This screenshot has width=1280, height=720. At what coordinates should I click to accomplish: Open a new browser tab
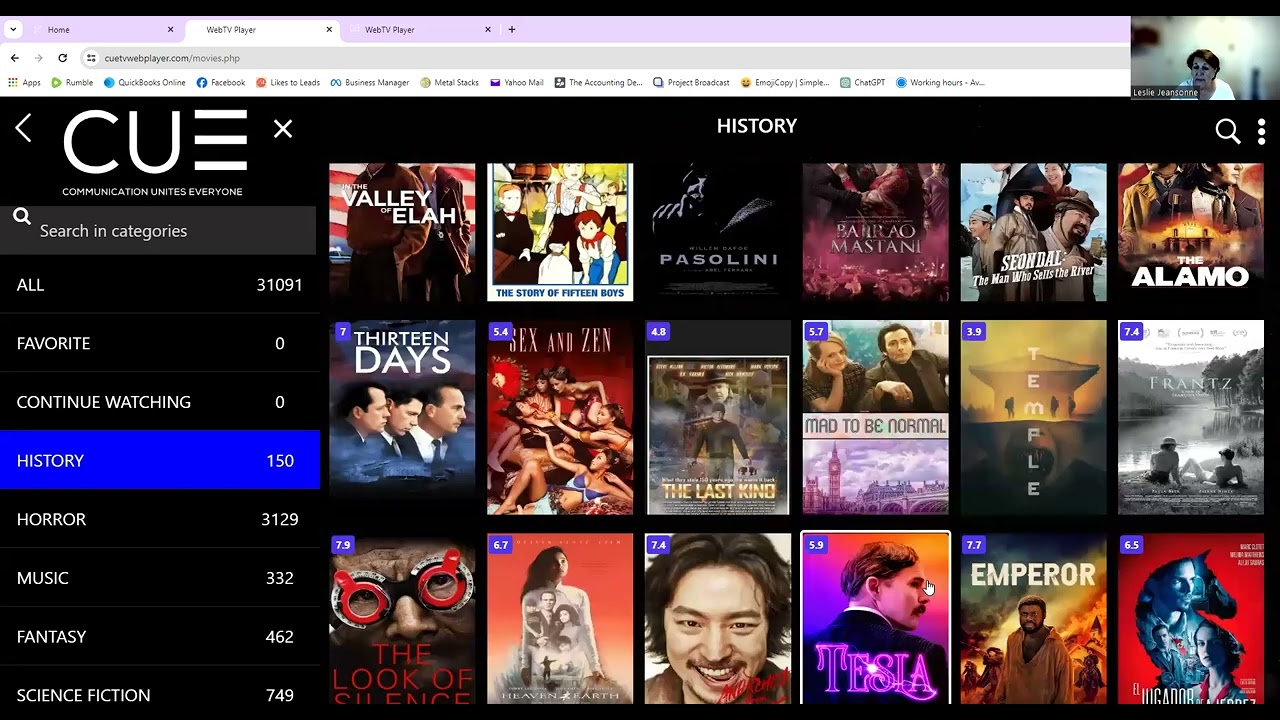tap(511, 30)
